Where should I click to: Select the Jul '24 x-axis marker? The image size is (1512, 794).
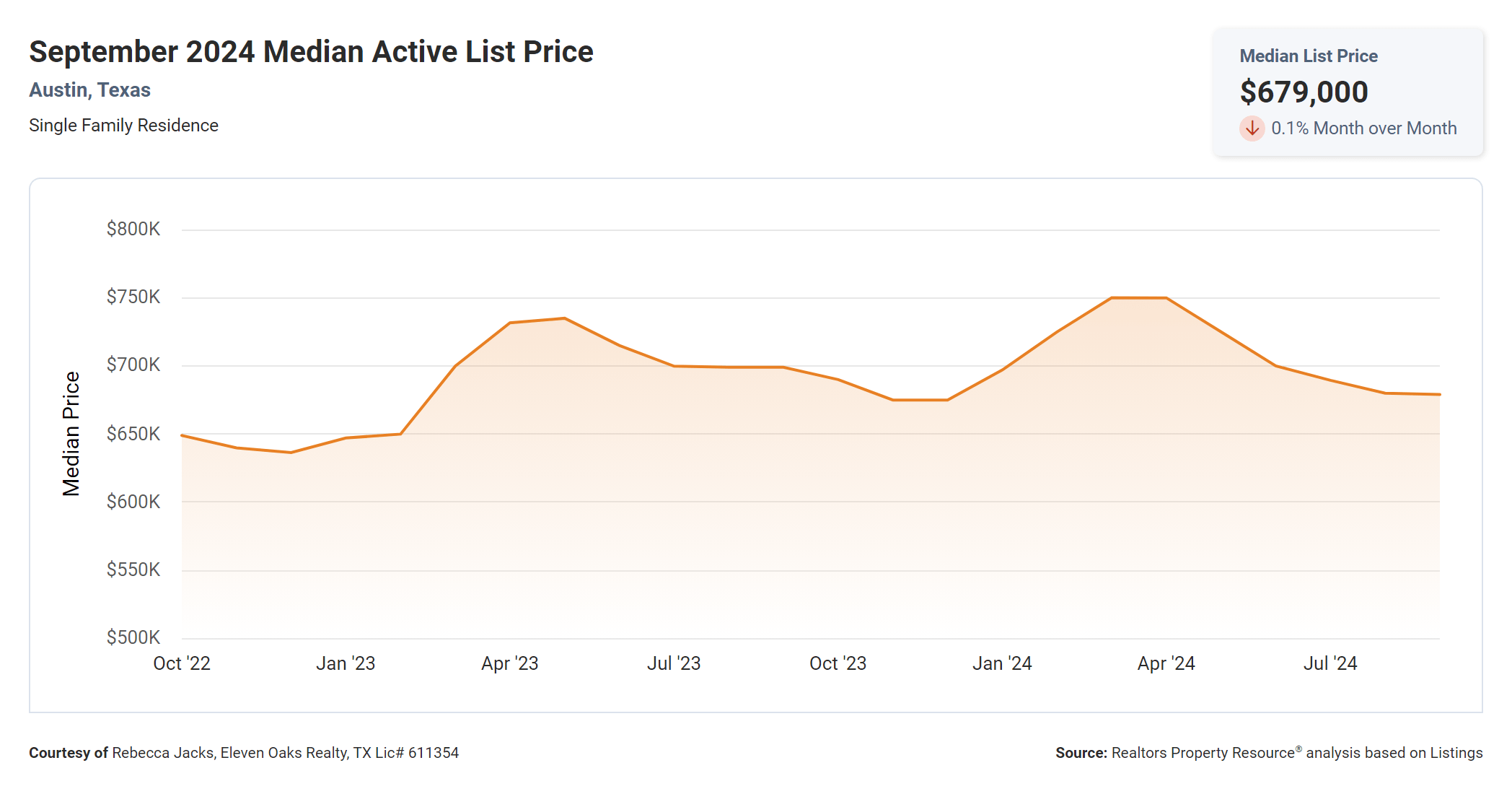[x=1330, y=663]
